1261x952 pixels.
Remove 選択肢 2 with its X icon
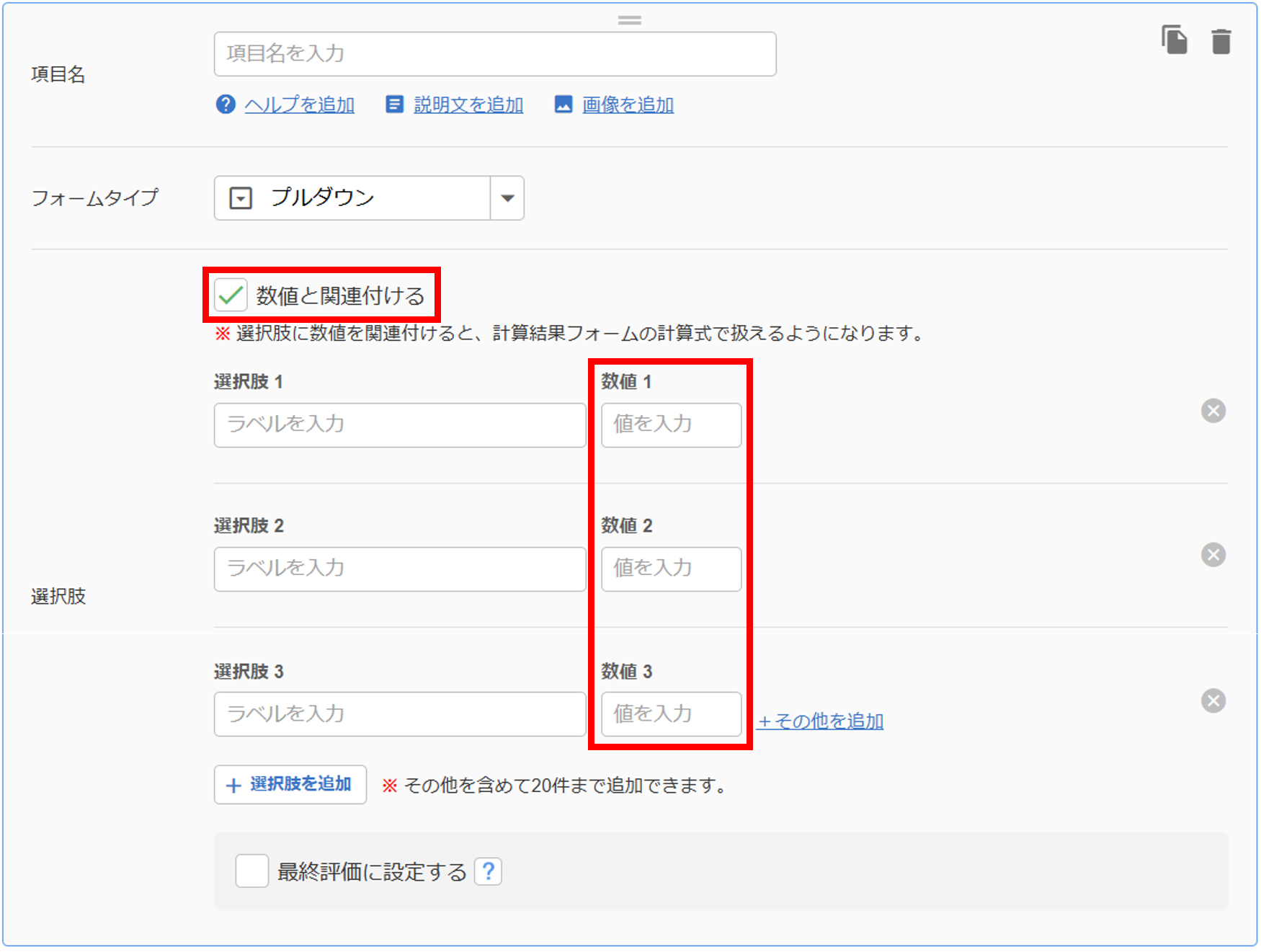click(x=1213, y=555)
